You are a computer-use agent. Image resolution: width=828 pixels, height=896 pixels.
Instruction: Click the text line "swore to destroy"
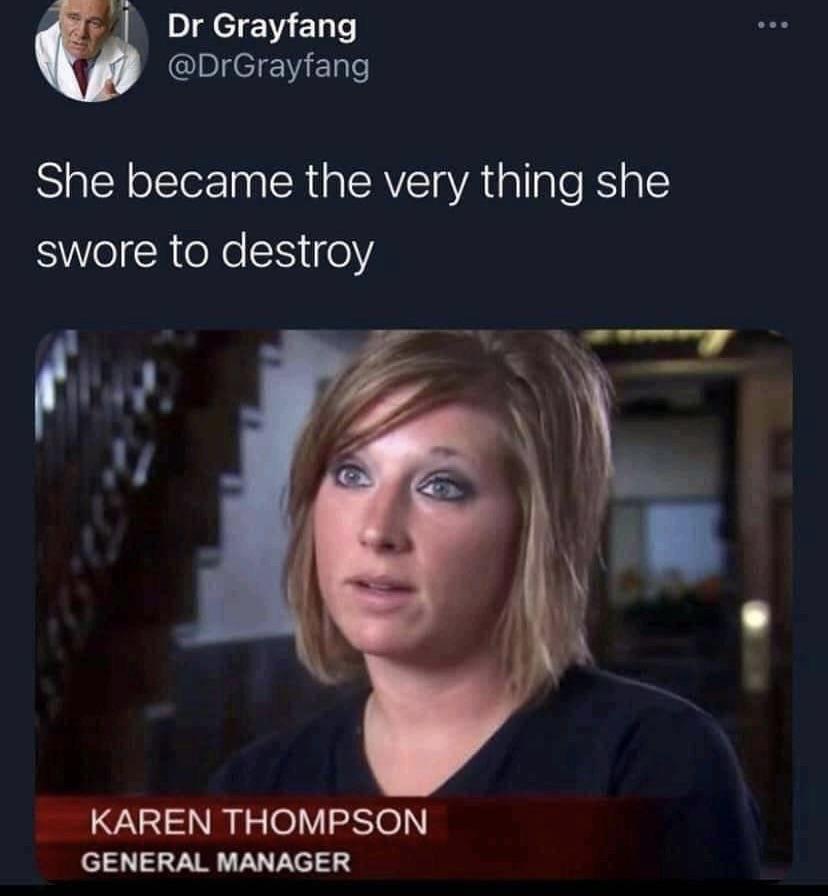pos(205,252)
